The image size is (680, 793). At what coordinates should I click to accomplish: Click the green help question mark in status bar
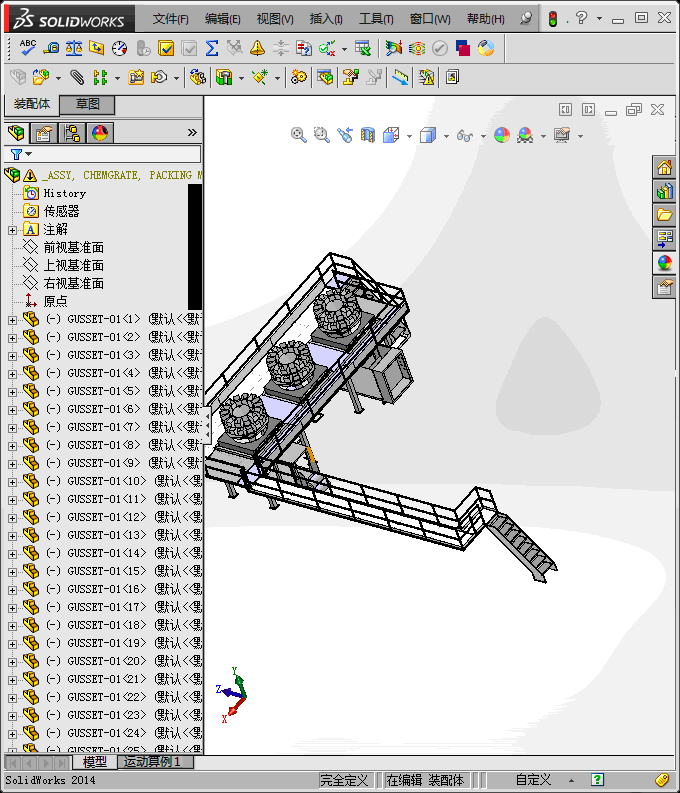coord(597,780)
